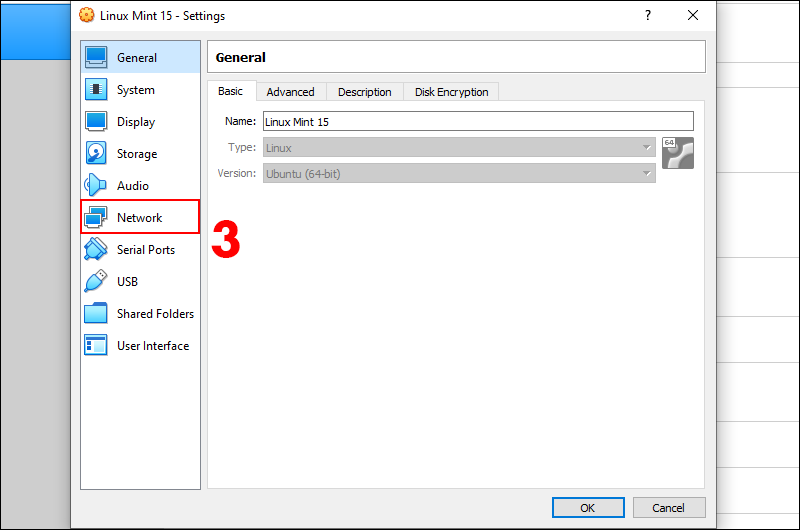Screen dimensions: 800x530
Task: Open the Display settings category
Action: (x=140, y=121)
